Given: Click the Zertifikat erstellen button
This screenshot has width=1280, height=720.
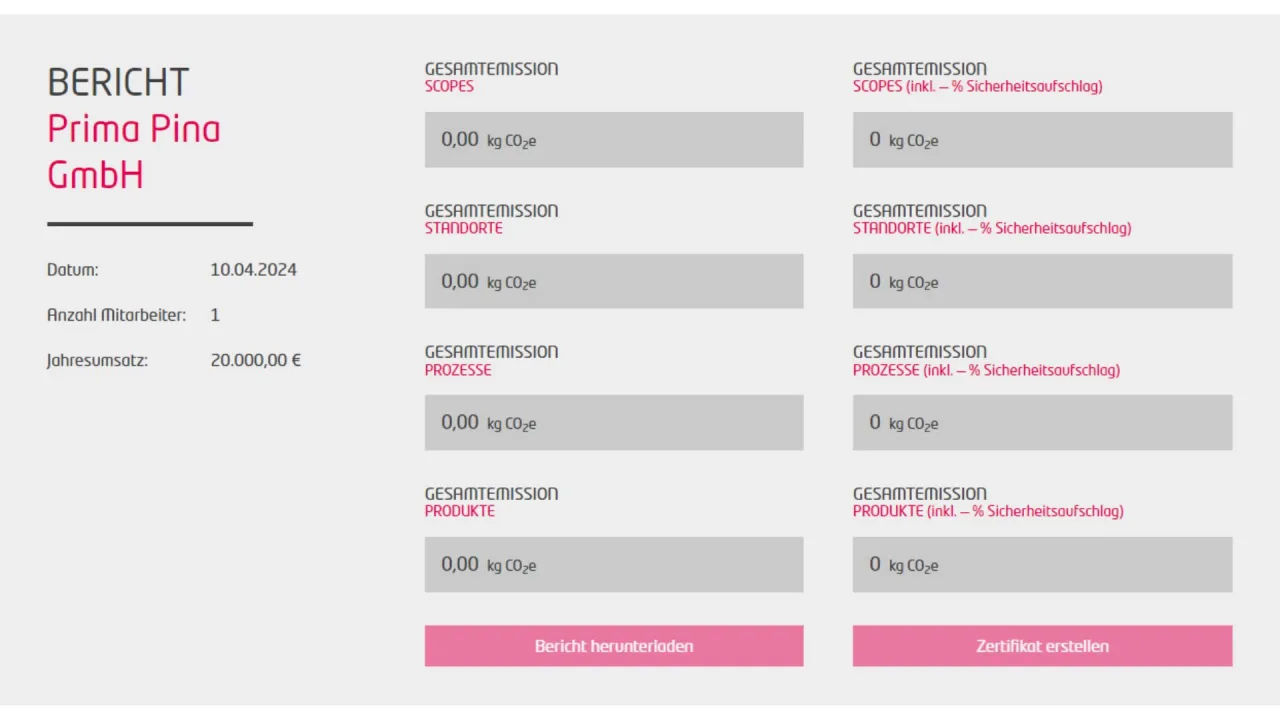Looking at the screenshot, I should point(1042,646).
